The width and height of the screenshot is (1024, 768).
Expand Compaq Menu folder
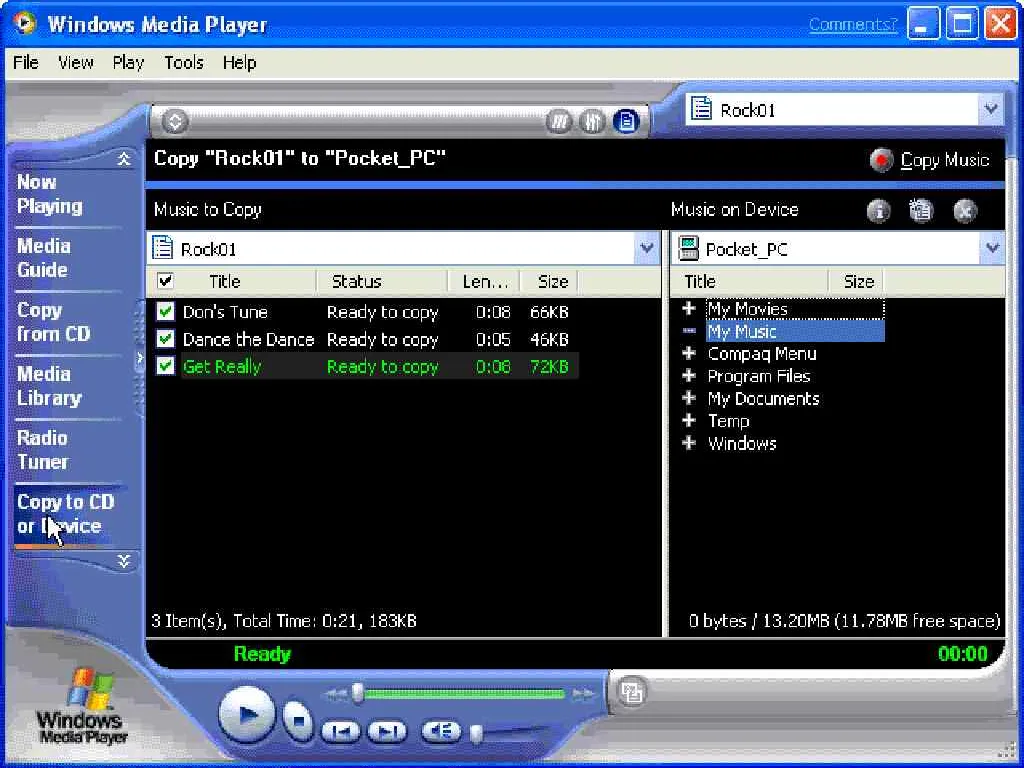[x=688, y=353]
